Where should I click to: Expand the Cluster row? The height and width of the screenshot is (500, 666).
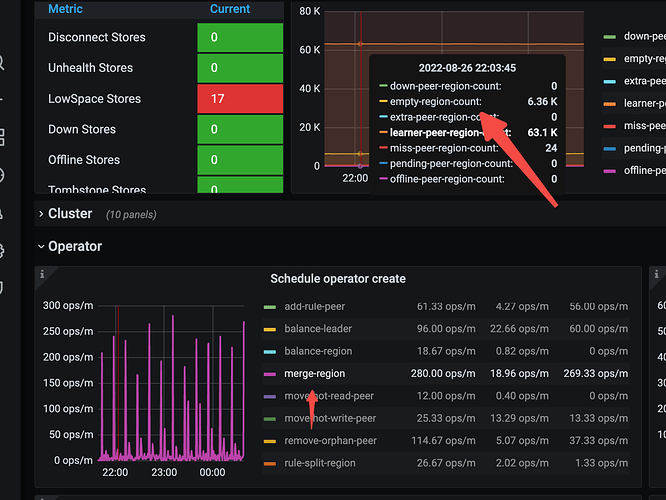(x=70, y=214)
